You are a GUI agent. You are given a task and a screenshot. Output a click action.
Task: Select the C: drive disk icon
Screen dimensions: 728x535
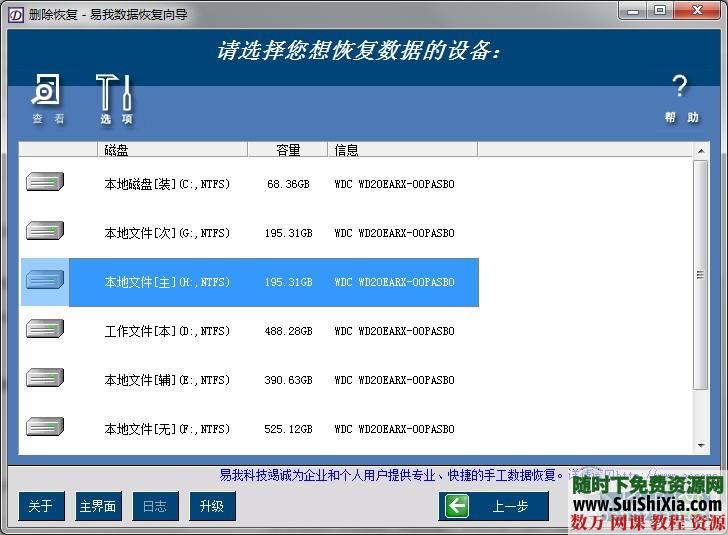45,183
